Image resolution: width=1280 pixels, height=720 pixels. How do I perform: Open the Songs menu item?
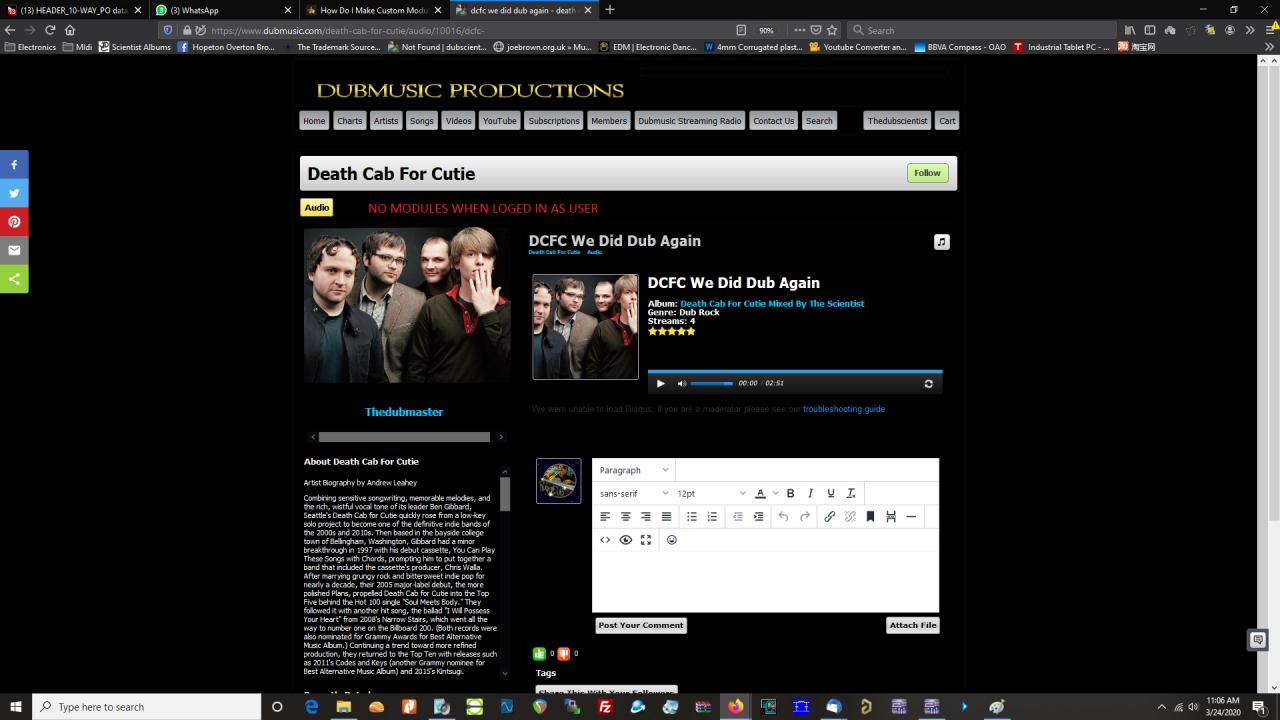tap(422, 121)
